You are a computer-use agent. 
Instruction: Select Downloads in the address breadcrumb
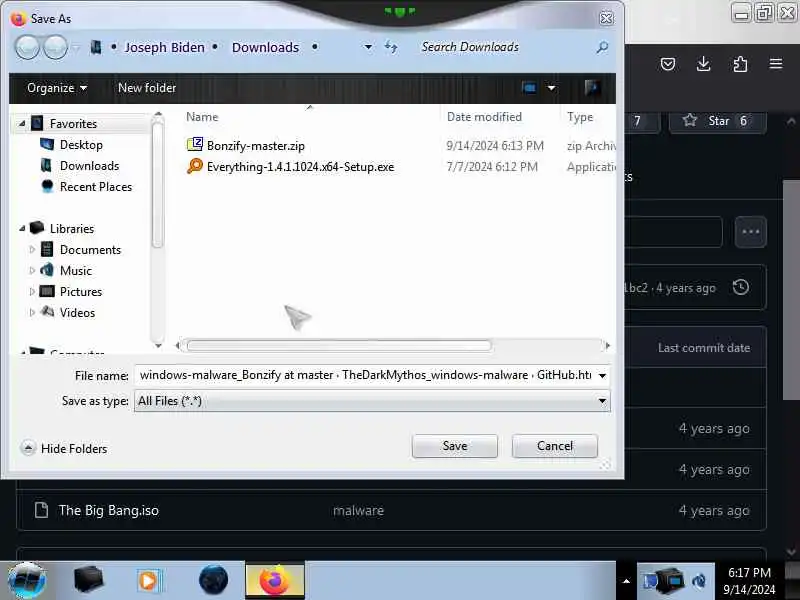coord(265,47)
